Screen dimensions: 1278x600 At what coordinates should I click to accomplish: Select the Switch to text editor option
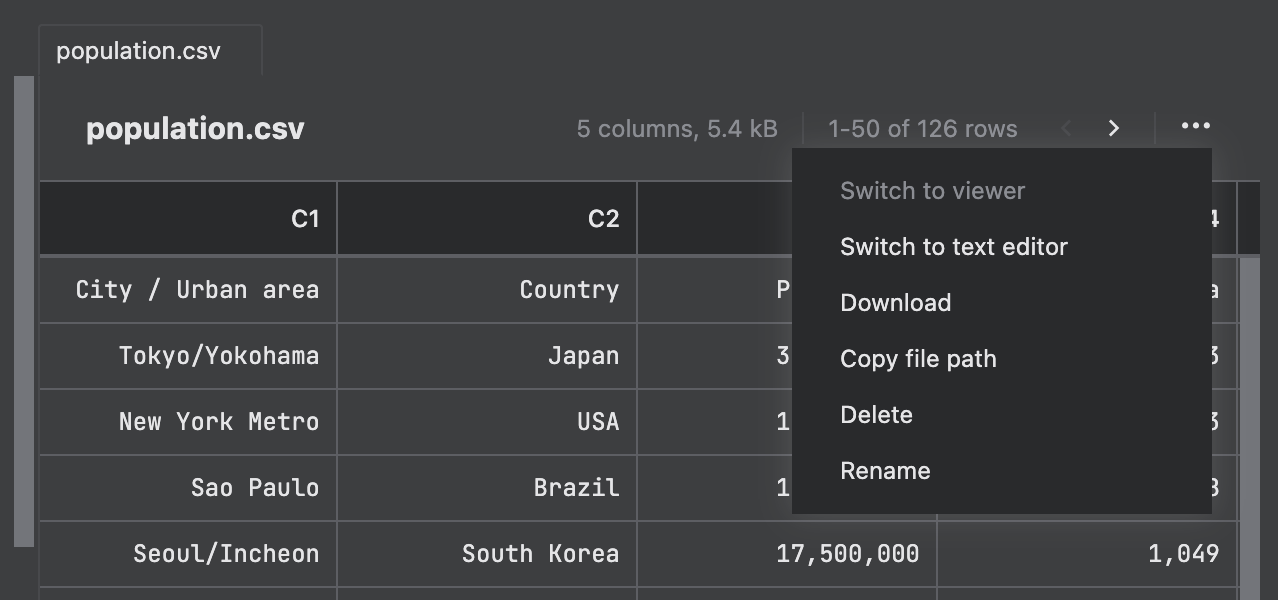[x=953, y=247]
